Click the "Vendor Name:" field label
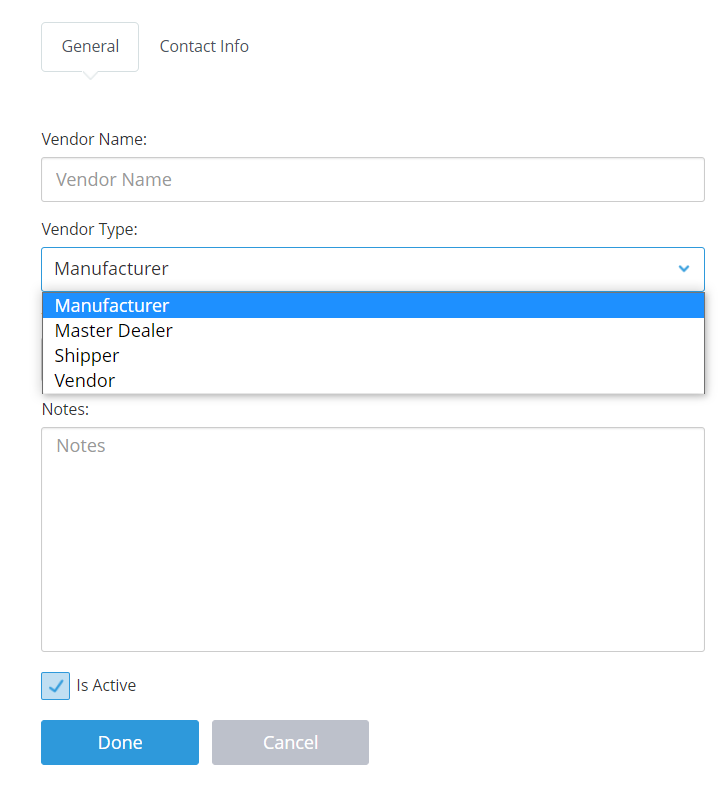Image resolution: width=721 pixels, height=790 pixels. 94,139
